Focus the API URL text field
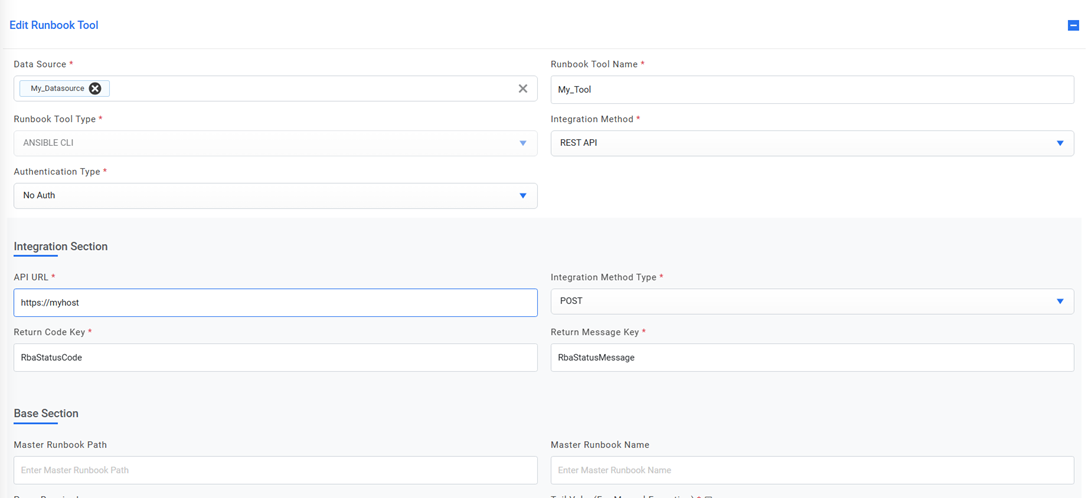 click(275, 303)
